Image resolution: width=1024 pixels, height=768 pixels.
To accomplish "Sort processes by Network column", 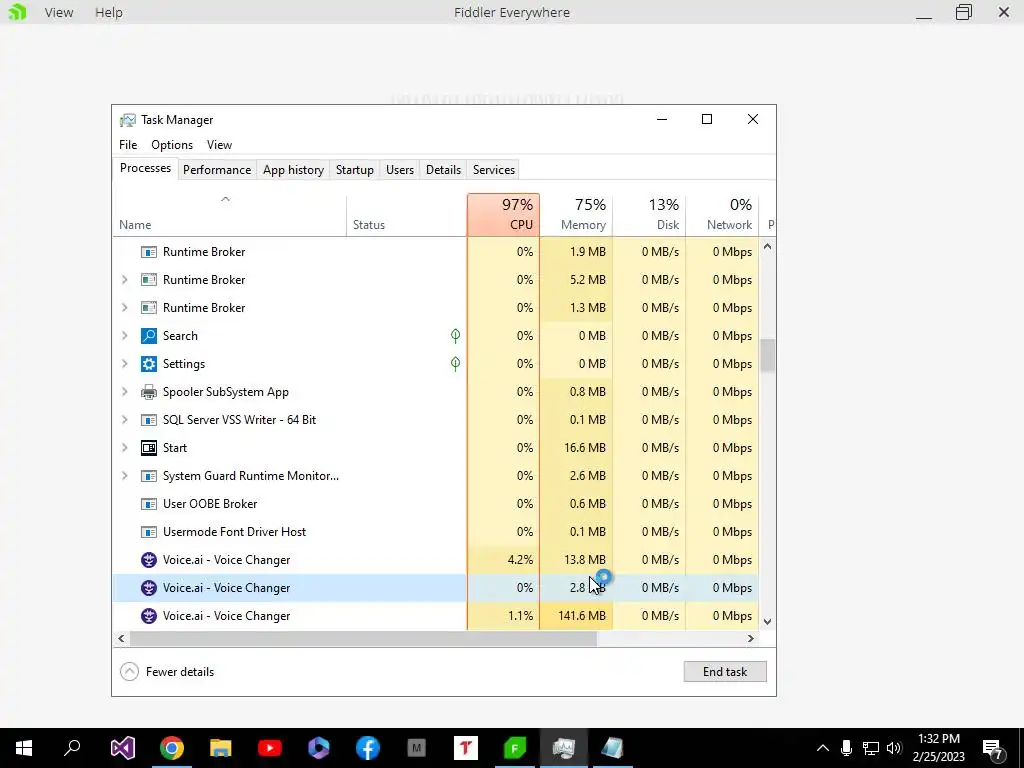I will [722, 215].
